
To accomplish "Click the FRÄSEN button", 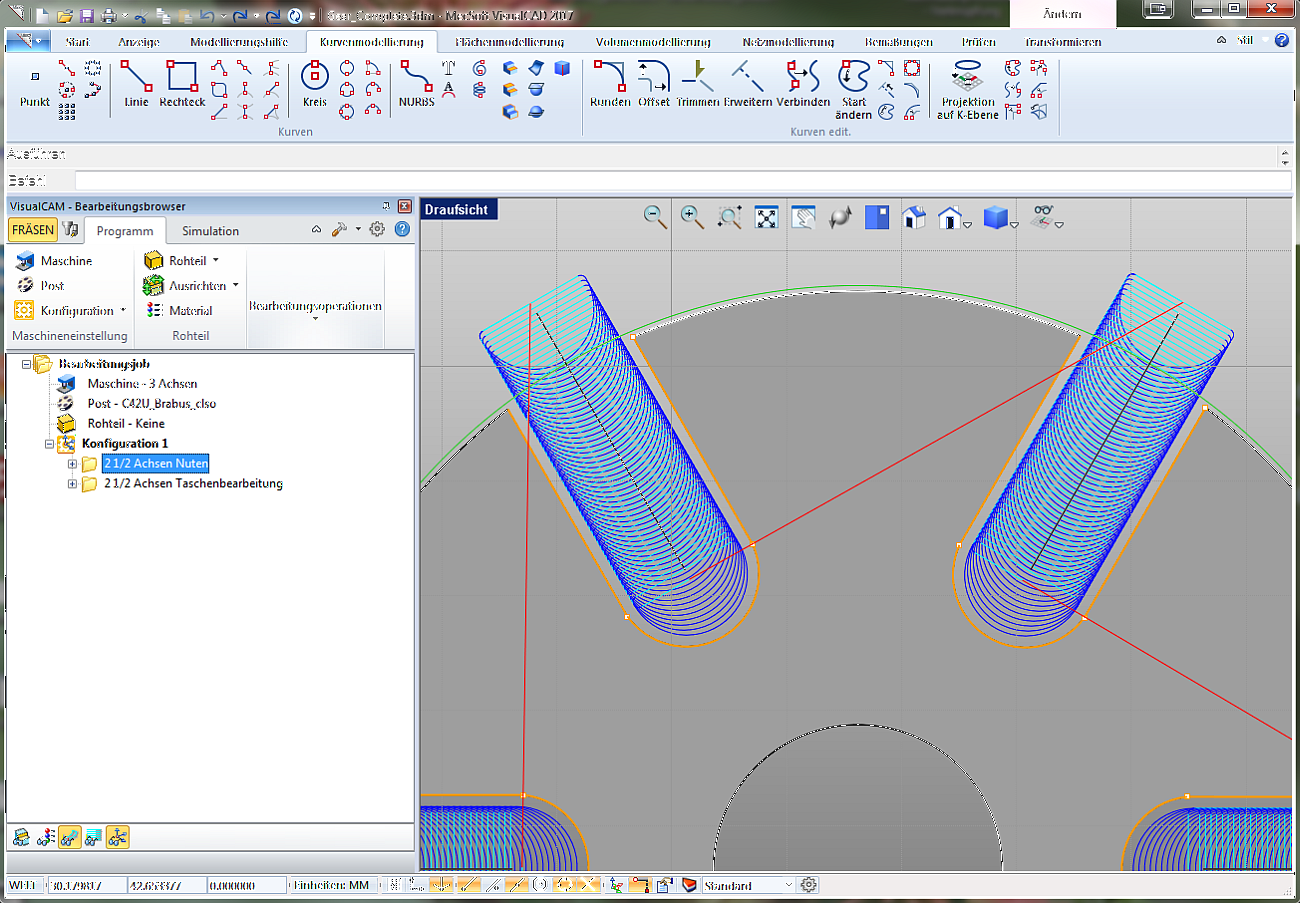I will (33, 229).
